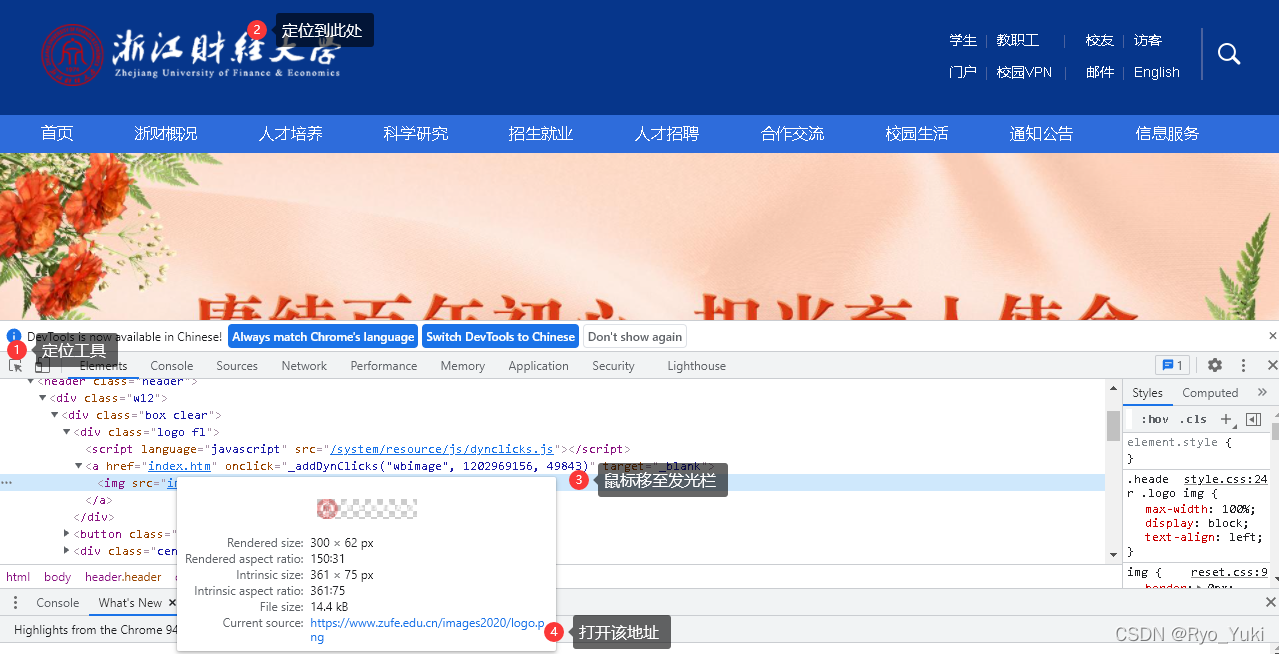
Task: Open the issues counter badge showing 1
Action: point(1172,366)
